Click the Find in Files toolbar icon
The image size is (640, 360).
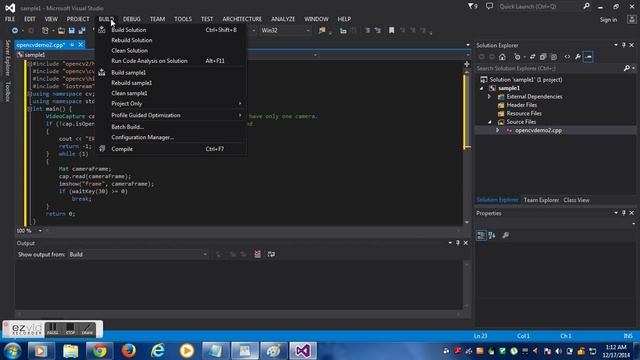click(x=322, y=31)
